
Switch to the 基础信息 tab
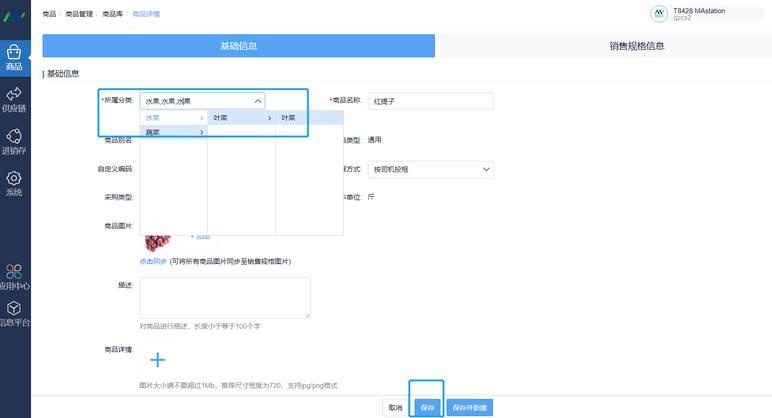pos(238,46)
